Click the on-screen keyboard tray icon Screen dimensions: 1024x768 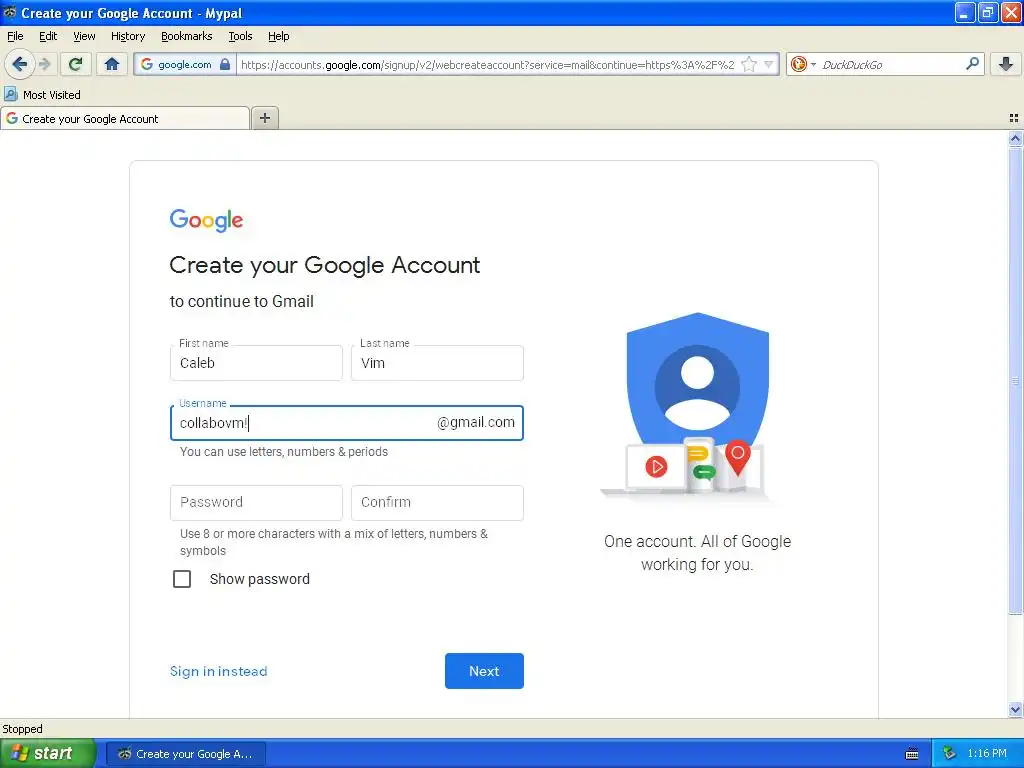tap(912, 754)
